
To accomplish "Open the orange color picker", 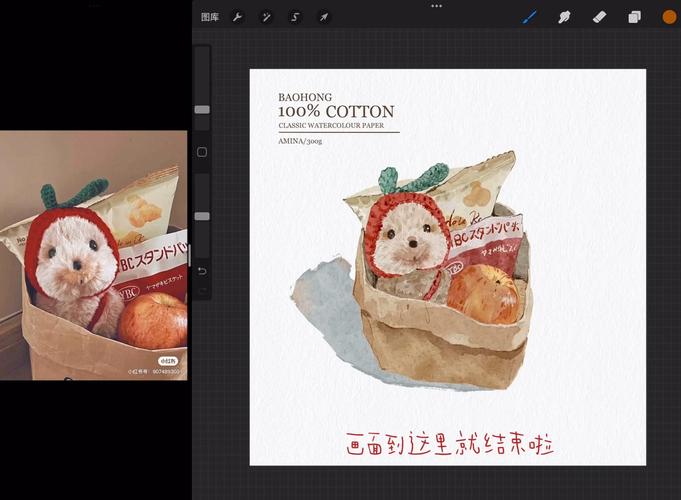I will (x=669, y=17).
